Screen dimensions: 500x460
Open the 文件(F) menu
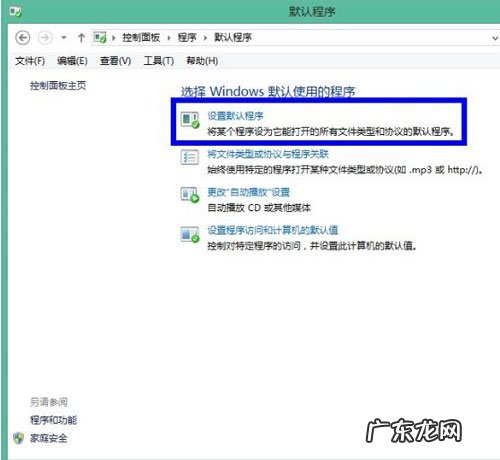30,61
